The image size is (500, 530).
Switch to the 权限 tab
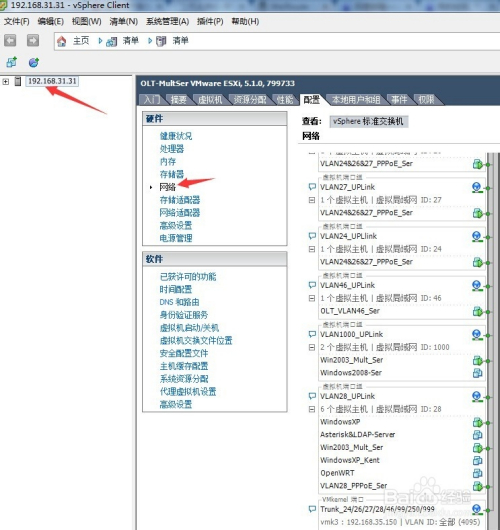(426, 100)
